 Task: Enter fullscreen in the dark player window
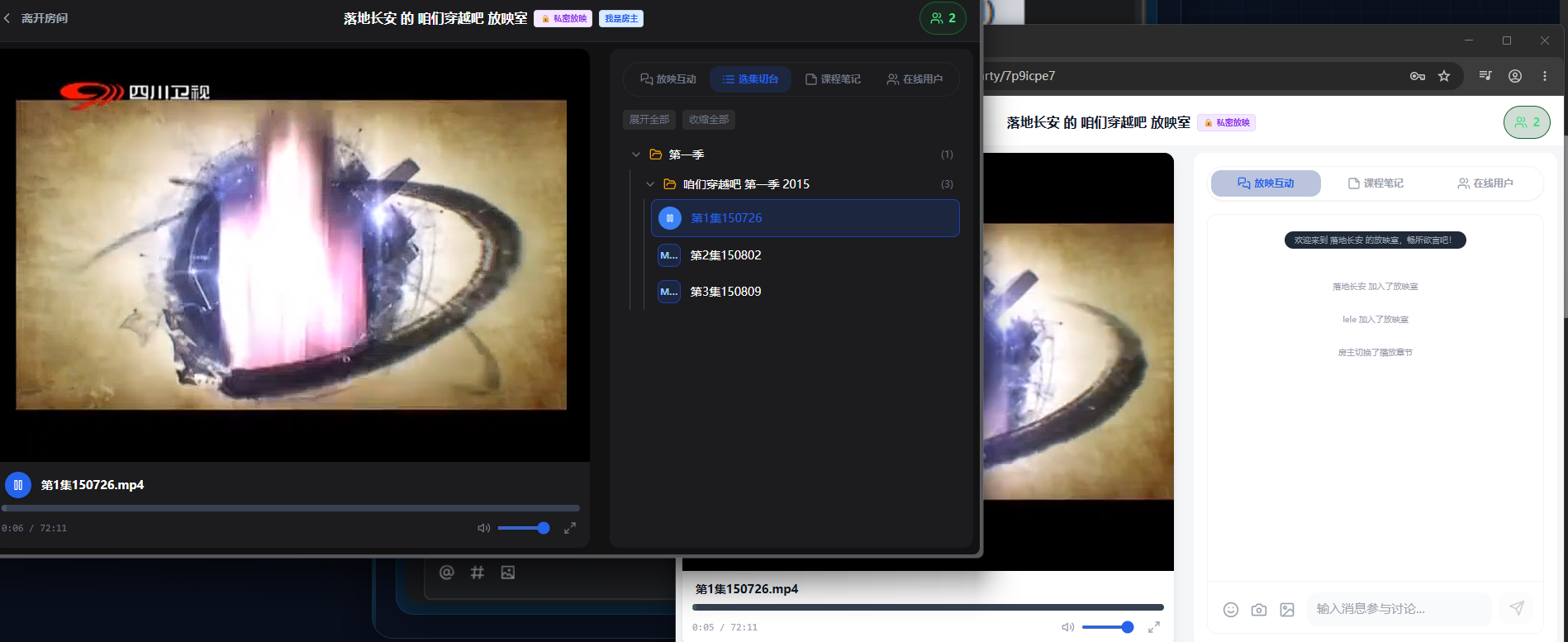(x=570, y=528)
